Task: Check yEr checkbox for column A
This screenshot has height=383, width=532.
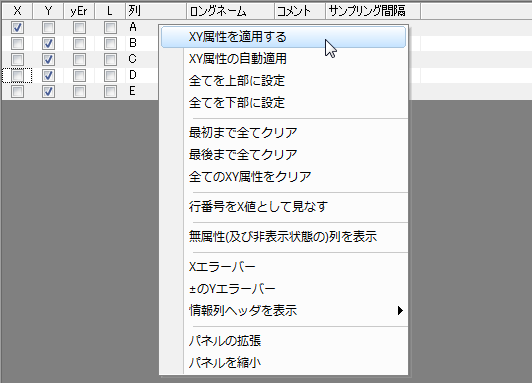Action: 79,27
